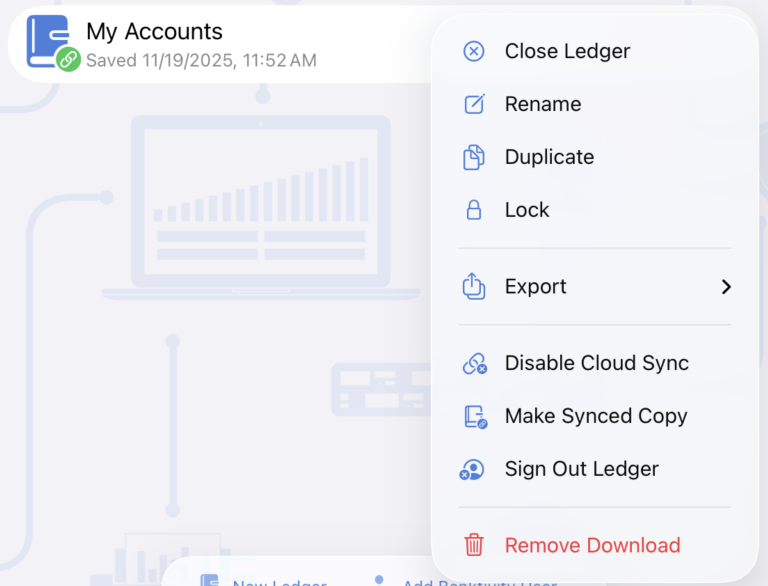Click the Disable Cloud Sync icon
The height and width of the screenshot is (586, 768).
click(x=474, y=364)
